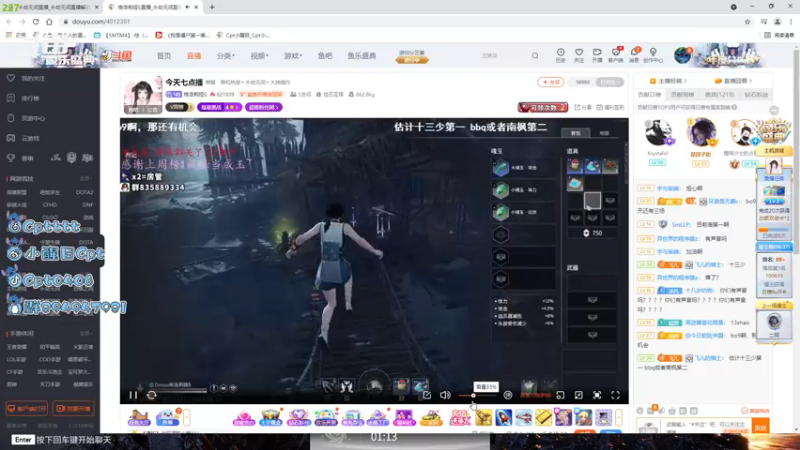Open danmaku settings circle icon in player
800x450 pixels.
(x=508, y=395)
